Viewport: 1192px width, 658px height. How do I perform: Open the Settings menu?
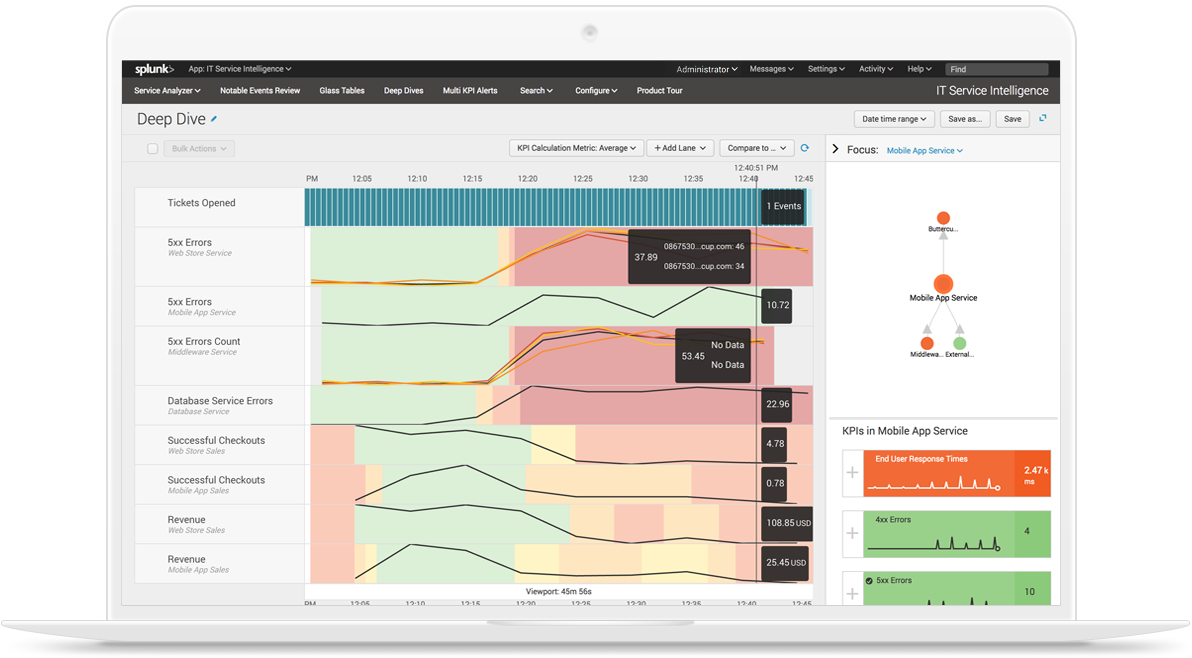[825, 69]
